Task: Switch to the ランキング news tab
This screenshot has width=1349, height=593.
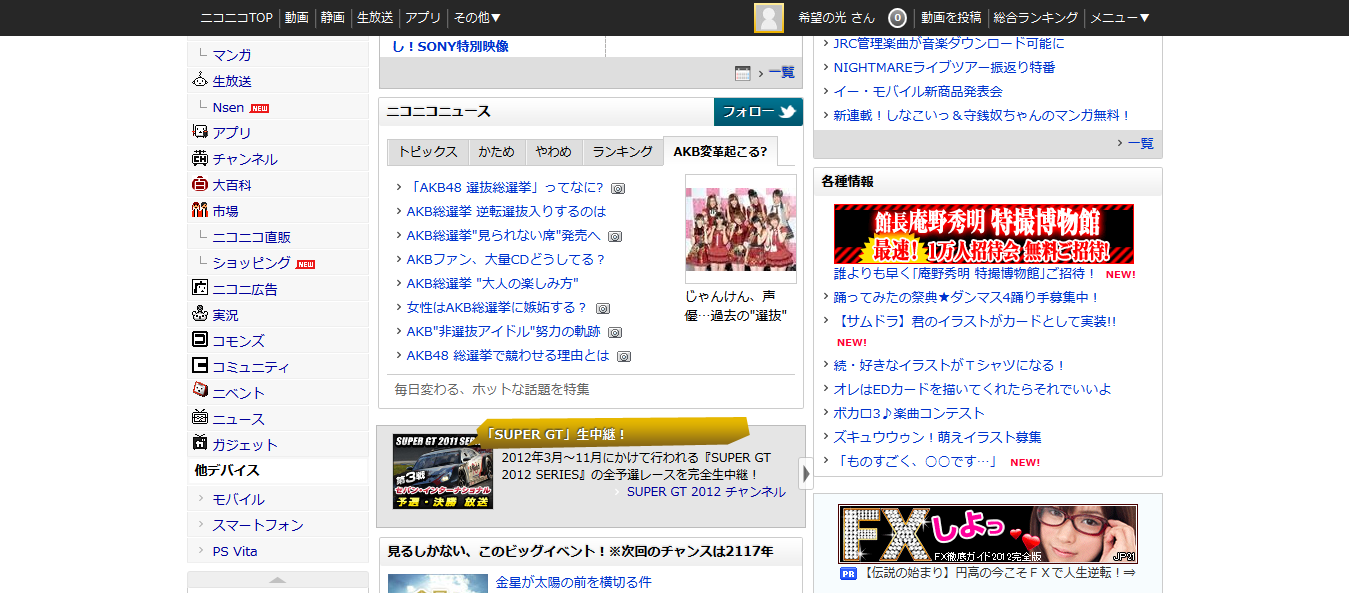Action: (622, 152)
